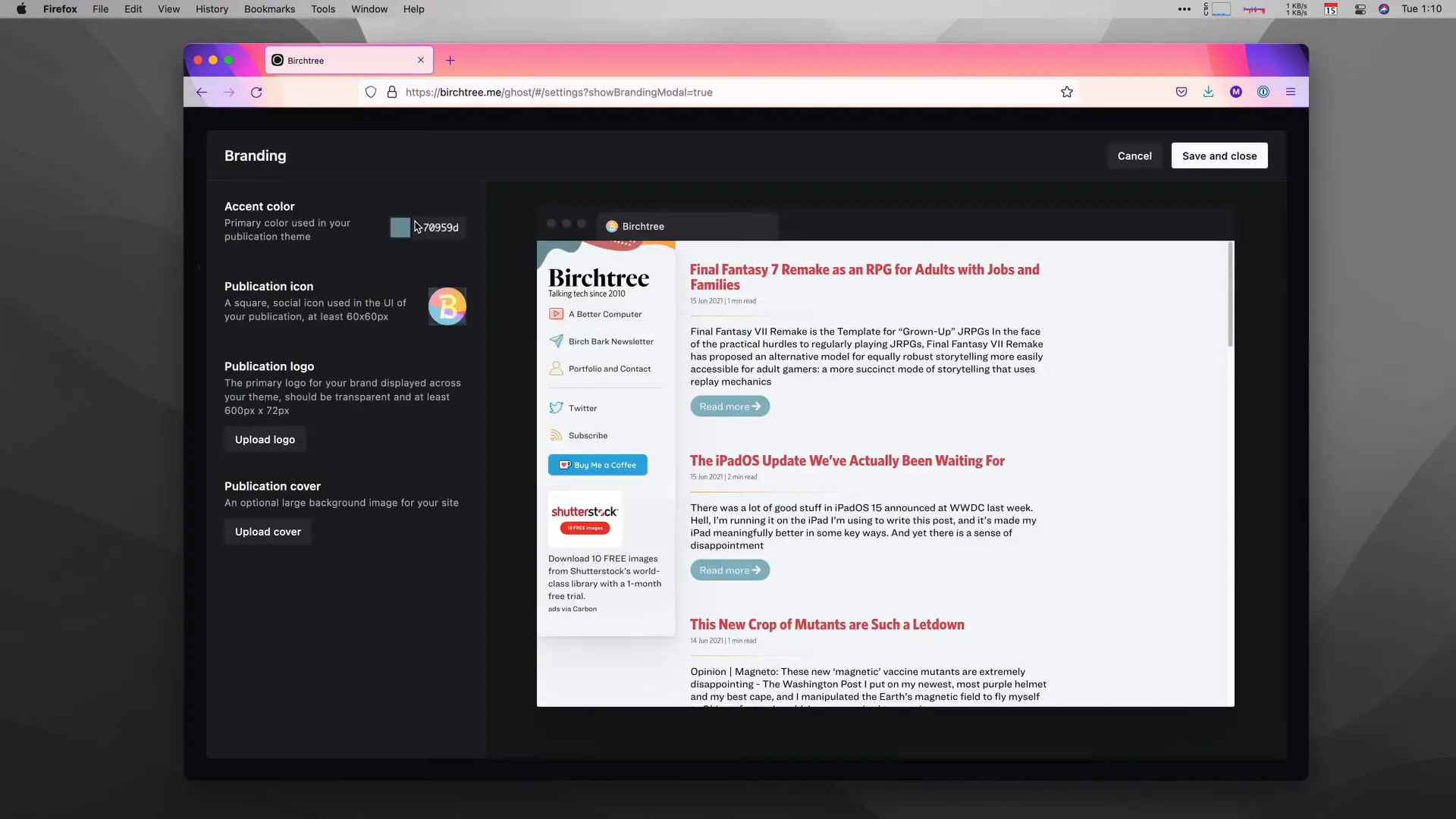Open the Firefox hamburger menu
Screen dimensions: 1456x819
pos(1291,93)
